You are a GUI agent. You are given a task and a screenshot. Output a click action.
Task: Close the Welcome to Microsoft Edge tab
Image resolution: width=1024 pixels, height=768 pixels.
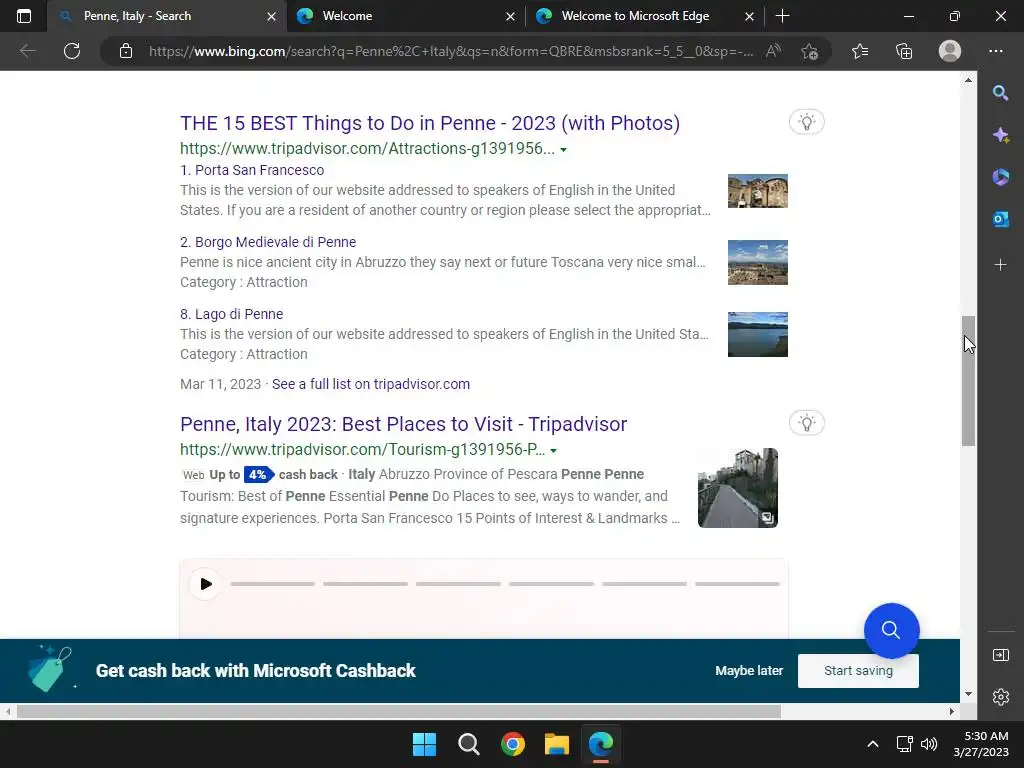pyautogui.click(x=750, y=16)
